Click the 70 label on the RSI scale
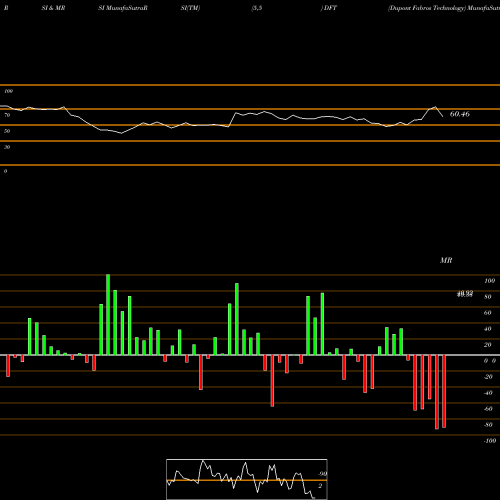 (x=7, y=115)
